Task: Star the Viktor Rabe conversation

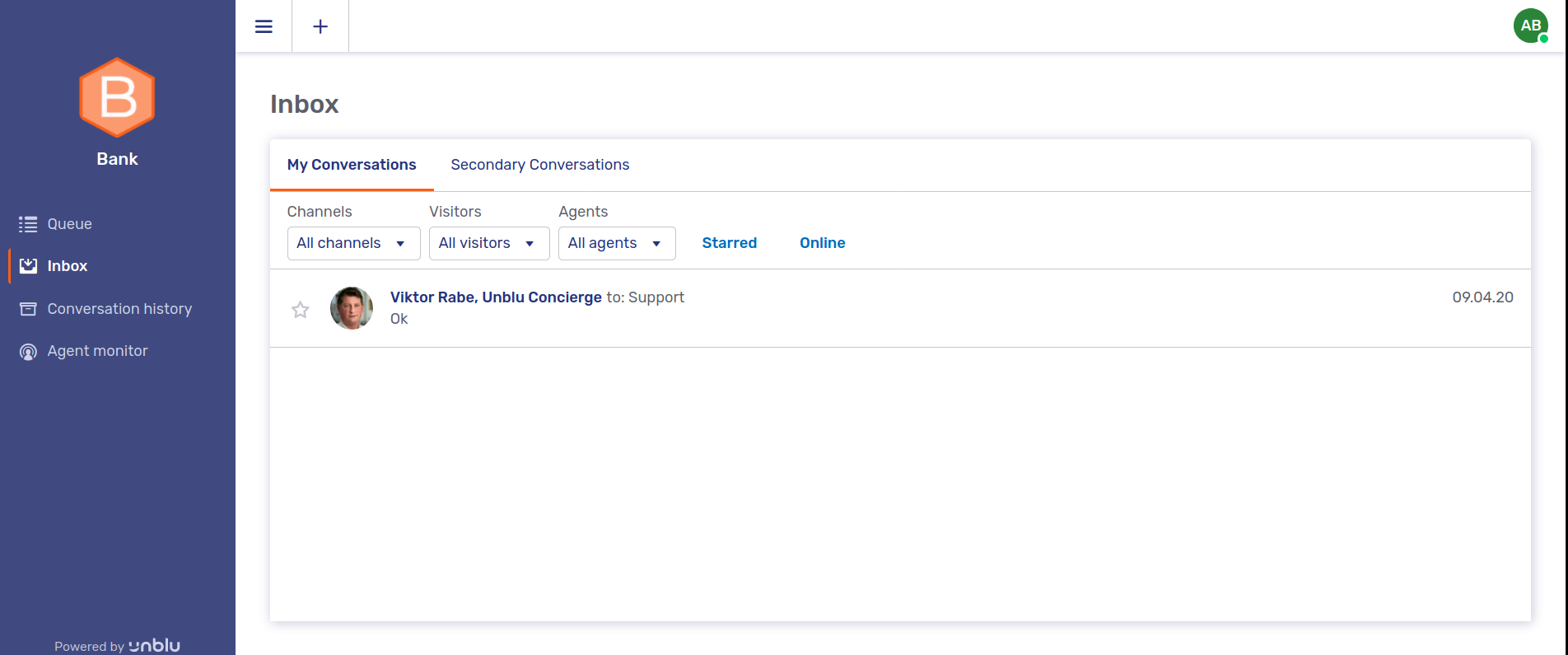Action: (x=301, y=310)
